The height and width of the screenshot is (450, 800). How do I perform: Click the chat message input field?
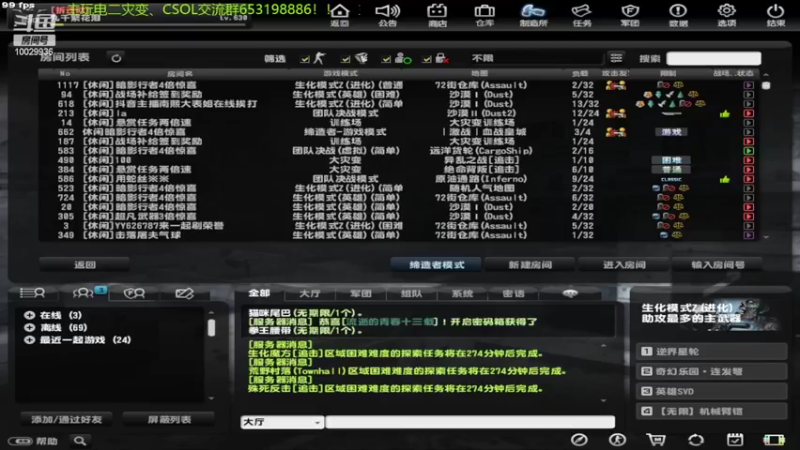point(470,422)
